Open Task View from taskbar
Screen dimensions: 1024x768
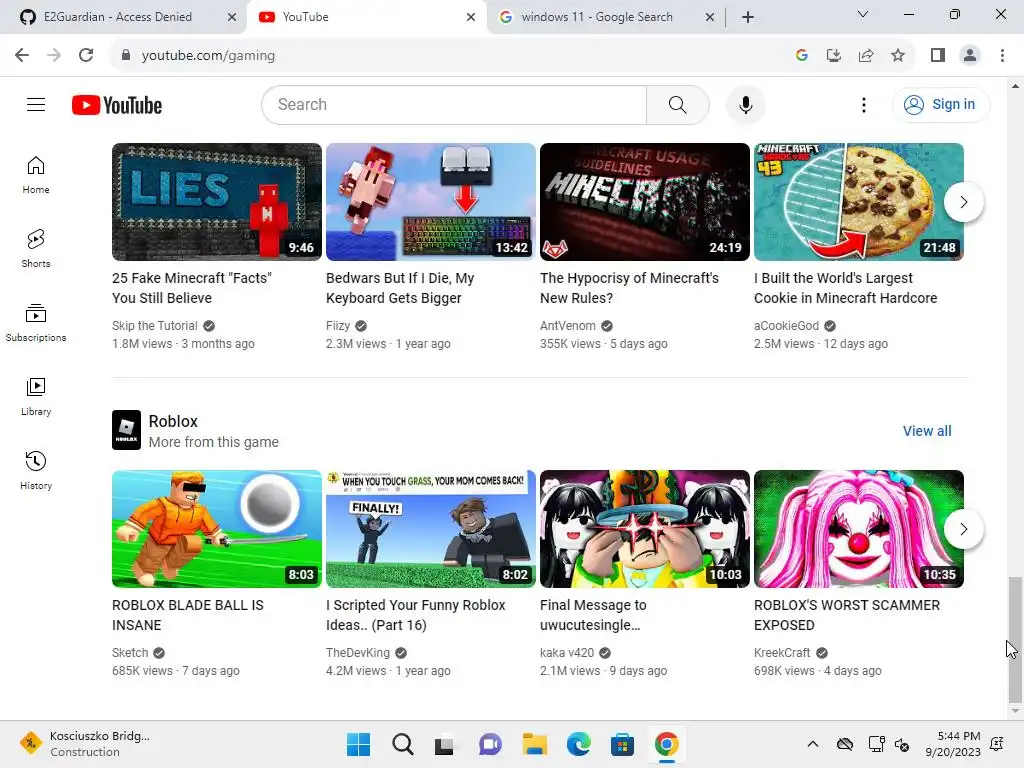coord(445,744)
